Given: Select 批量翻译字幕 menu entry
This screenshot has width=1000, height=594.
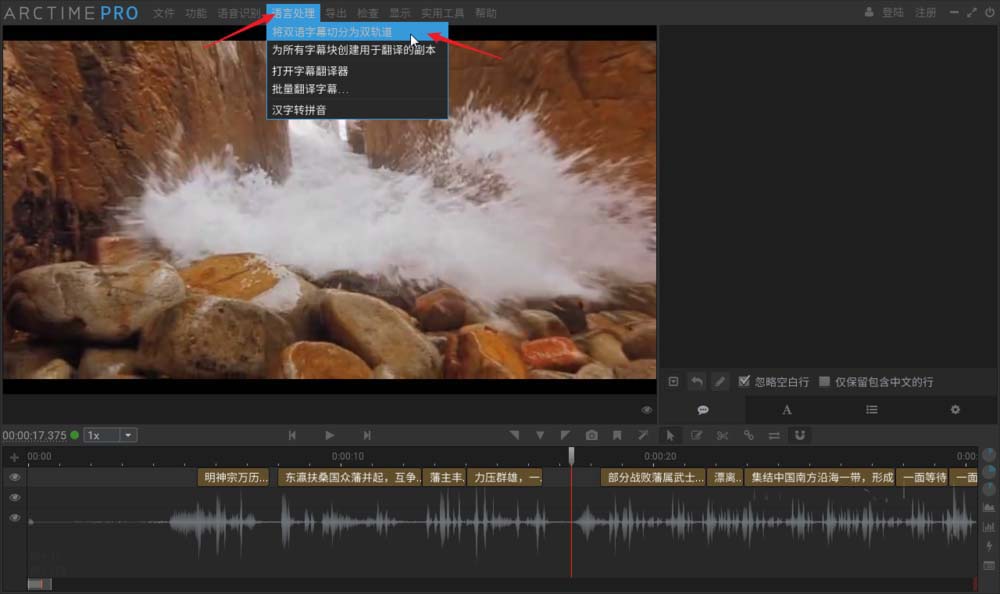Looking at the screenshot, I should tap(310, 89).
